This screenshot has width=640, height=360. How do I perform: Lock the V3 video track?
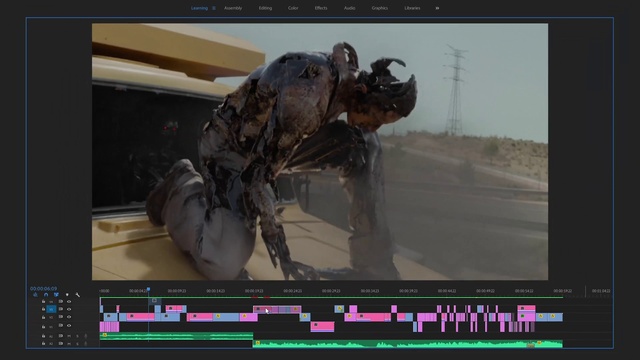point(43,309)
